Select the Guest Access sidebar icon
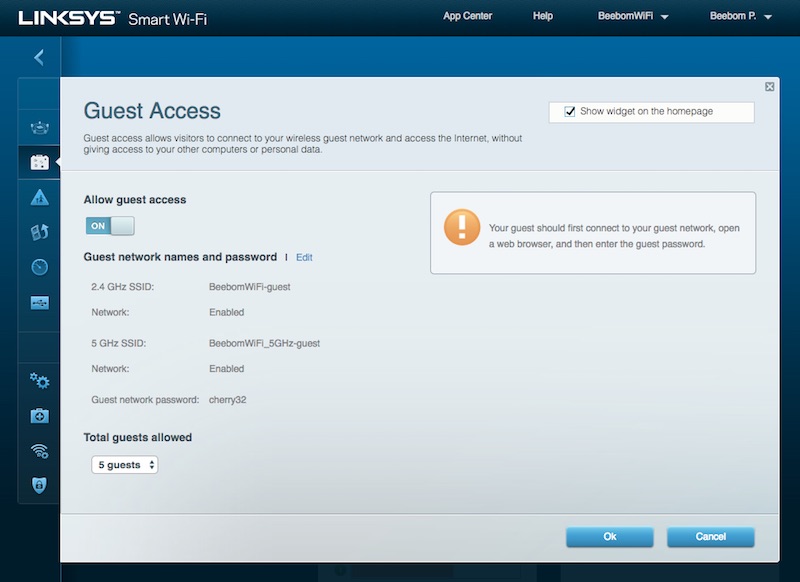Screen dimensions: 800x582 [38, 162]
